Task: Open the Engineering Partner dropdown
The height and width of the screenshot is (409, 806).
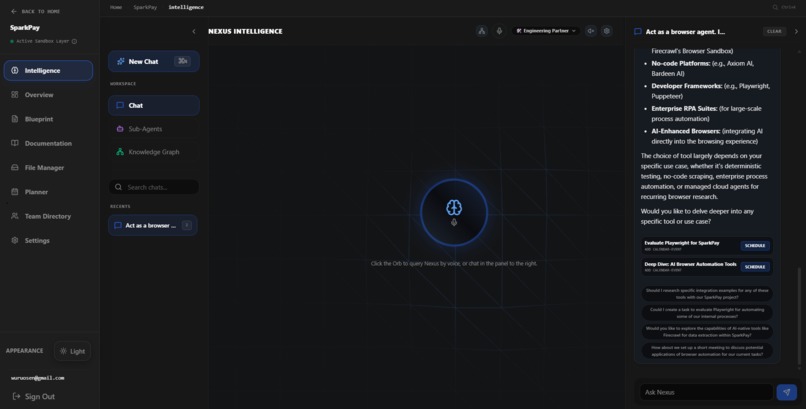Action: (546, 31)
